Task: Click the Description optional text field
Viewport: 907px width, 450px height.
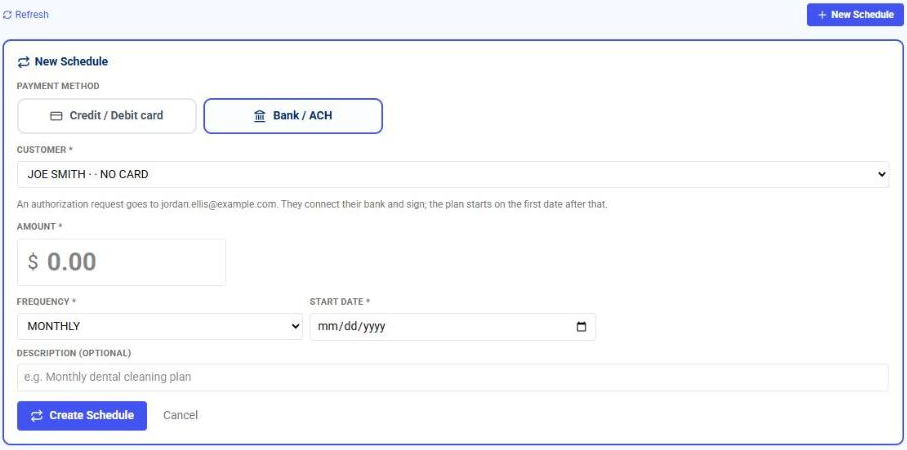Action: coord(453,377)
